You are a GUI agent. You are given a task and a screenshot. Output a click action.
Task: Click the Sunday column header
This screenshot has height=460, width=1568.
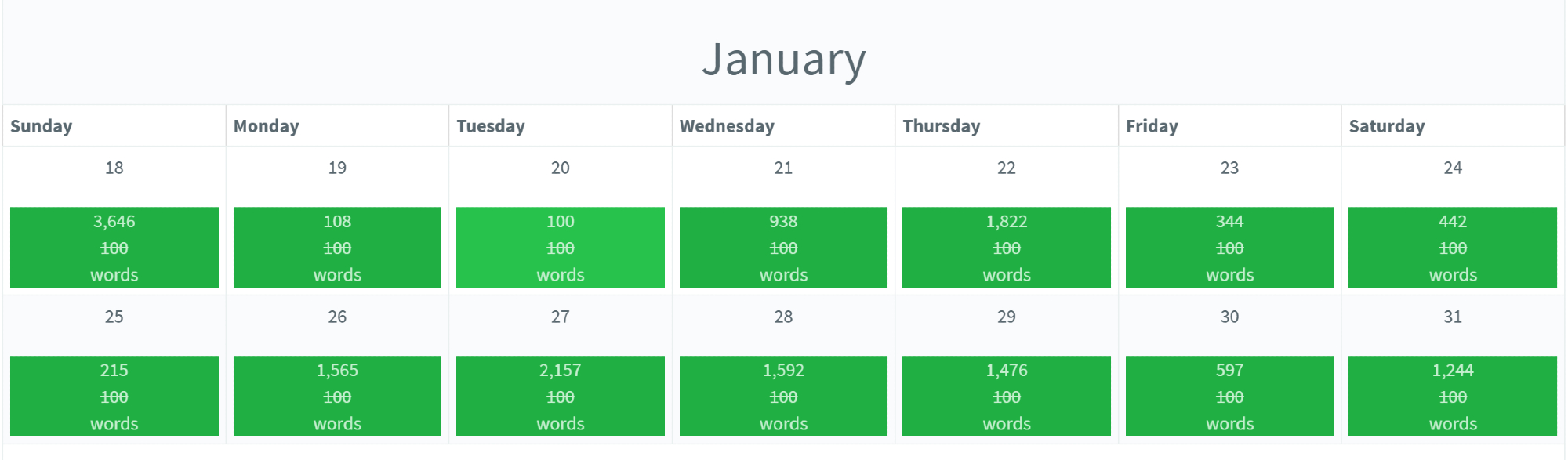(42, 126)
